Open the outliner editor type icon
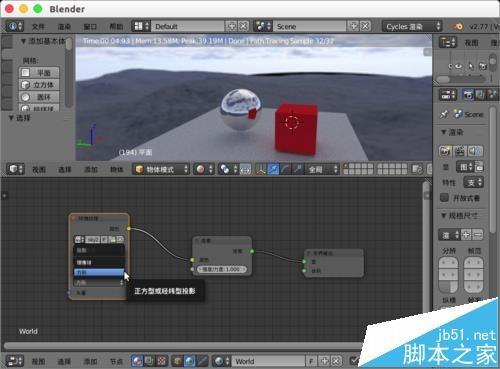This screenshot has height=369, width=500. click(447, 43)
